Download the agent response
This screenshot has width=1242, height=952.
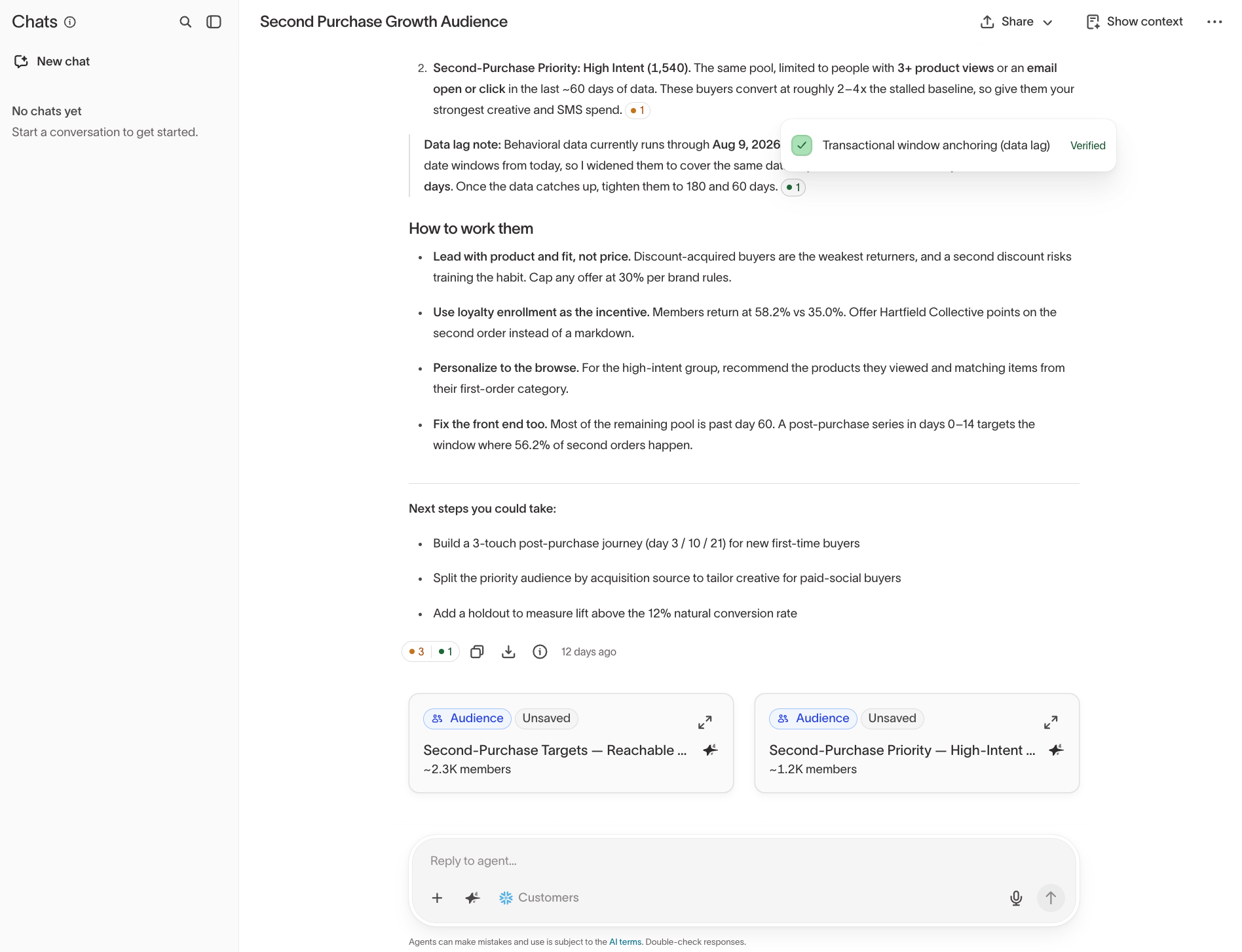pyautogui.click(x=508, y=651)
